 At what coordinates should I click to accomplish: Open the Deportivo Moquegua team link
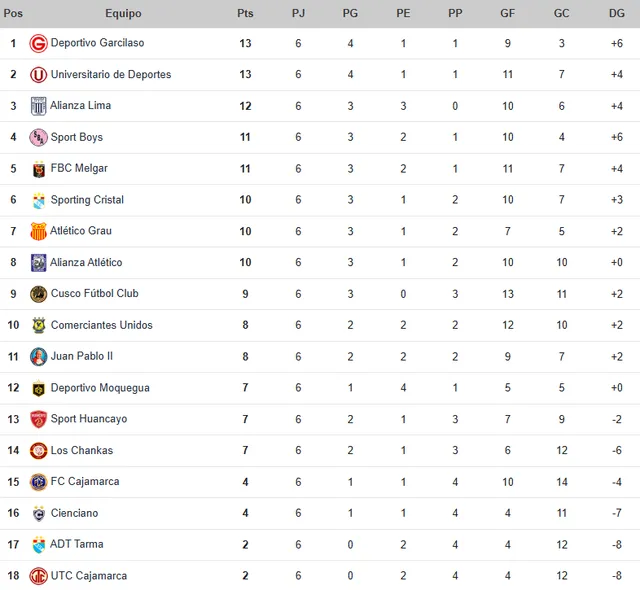[x=100, y=388]
